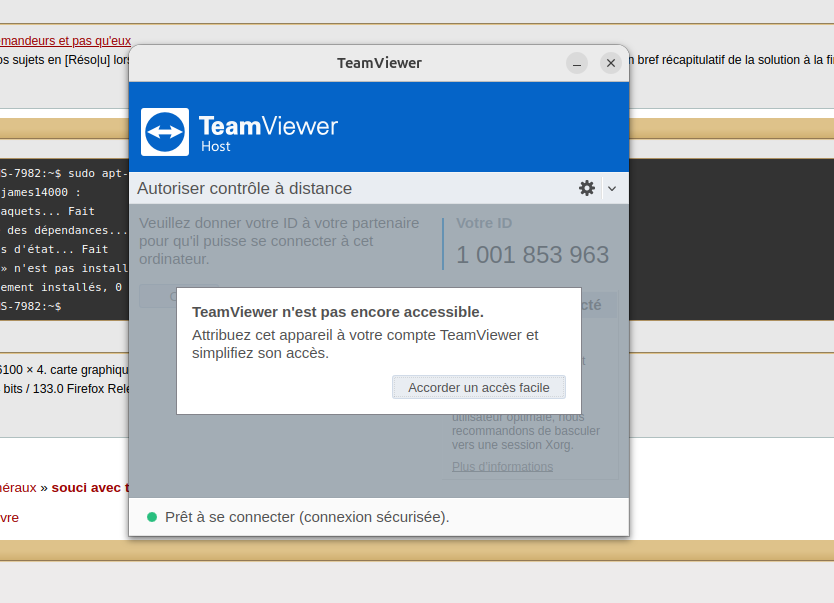Image resolution: width=834 pixels, height=603 pixels.
Task: Click 'Attribuez cet appareil' description text
Action: click(x=365, y=344)
